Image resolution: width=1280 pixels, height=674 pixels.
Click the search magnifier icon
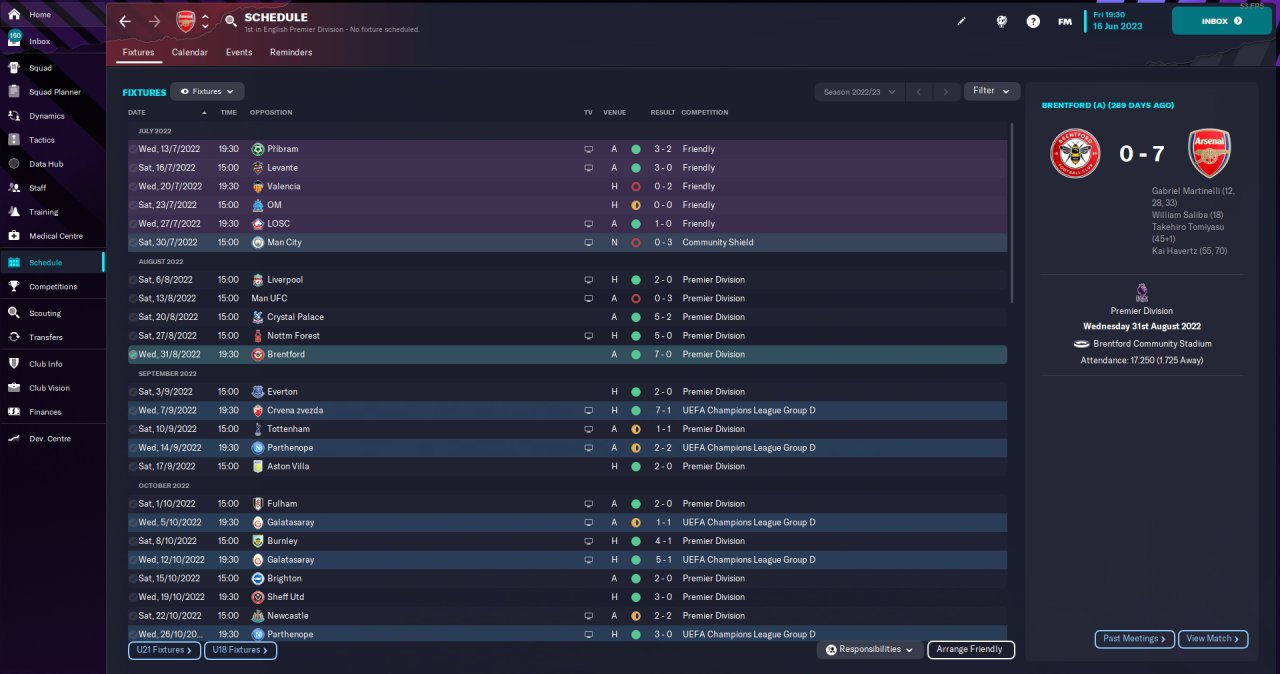click(231, 21)
